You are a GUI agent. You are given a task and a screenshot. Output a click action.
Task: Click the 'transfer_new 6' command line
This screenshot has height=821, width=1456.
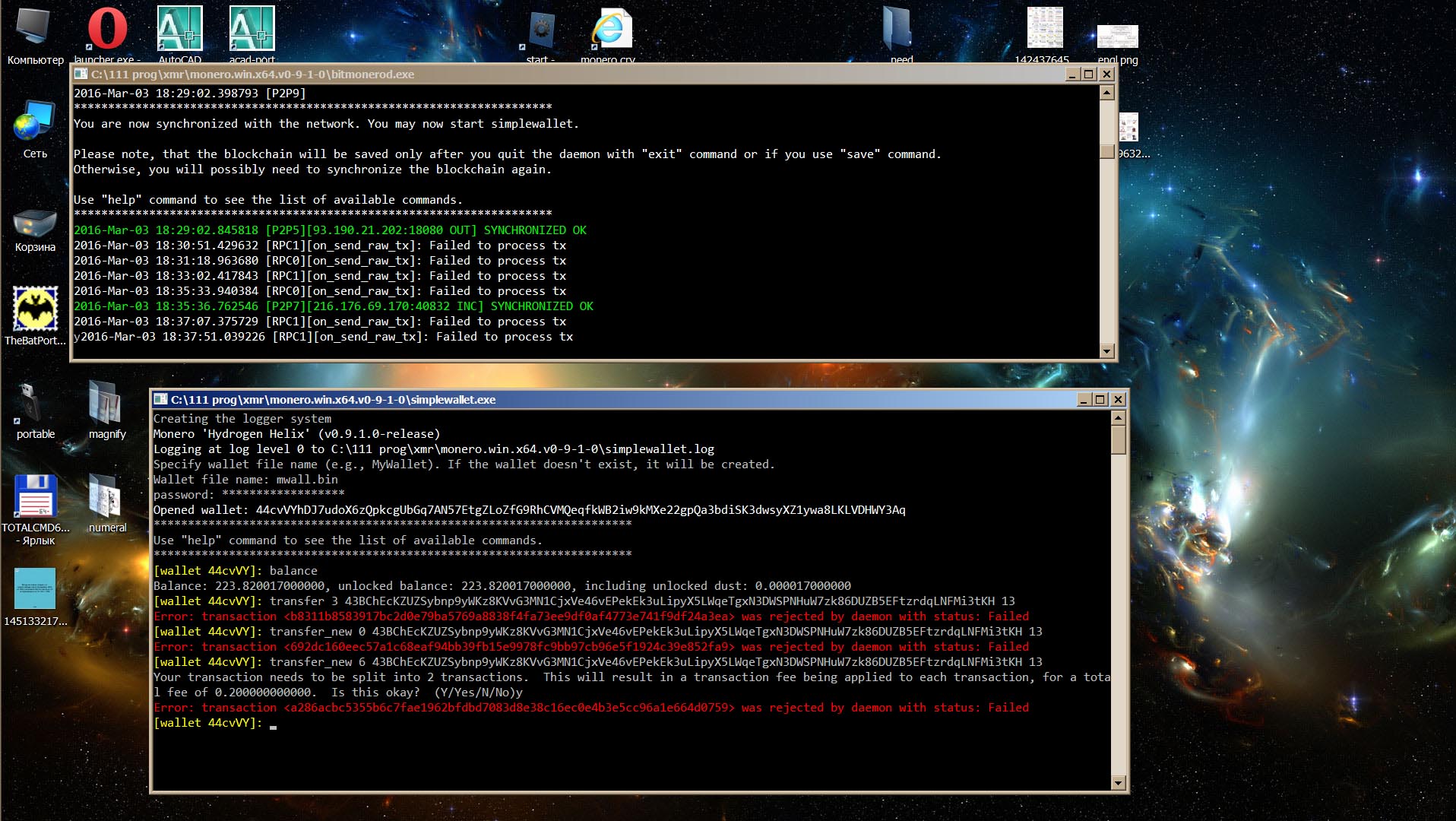598,662
